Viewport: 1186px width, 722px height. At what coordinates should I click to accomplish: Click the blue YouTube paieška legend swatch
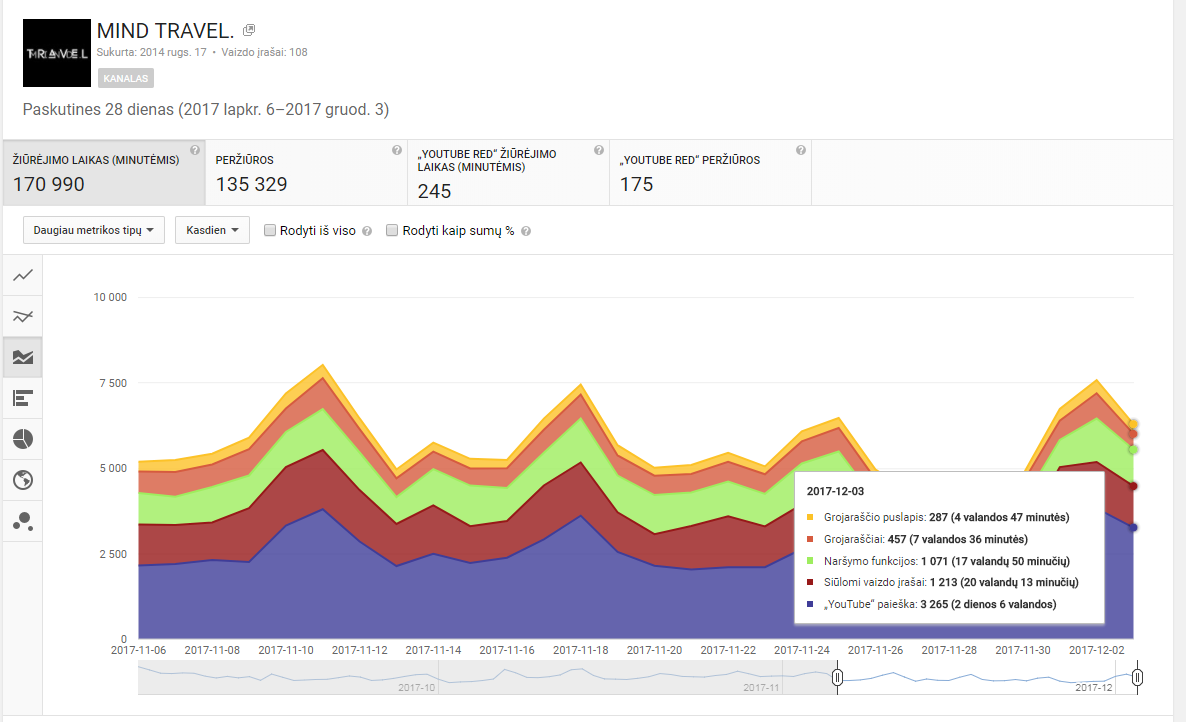pyautogui.click(x=810, y=604)
